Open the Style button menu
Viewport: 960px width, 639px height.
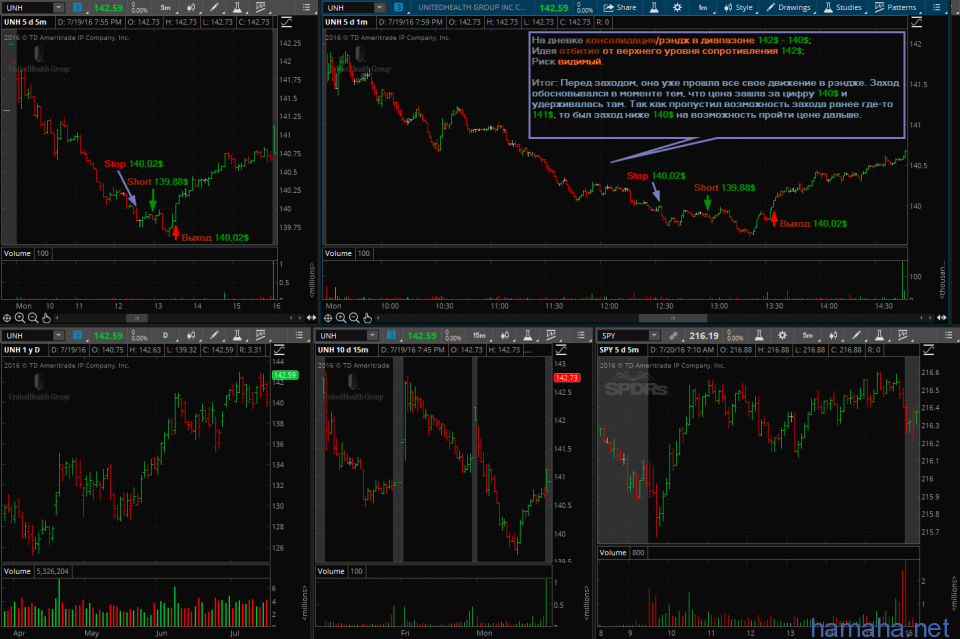738,7
